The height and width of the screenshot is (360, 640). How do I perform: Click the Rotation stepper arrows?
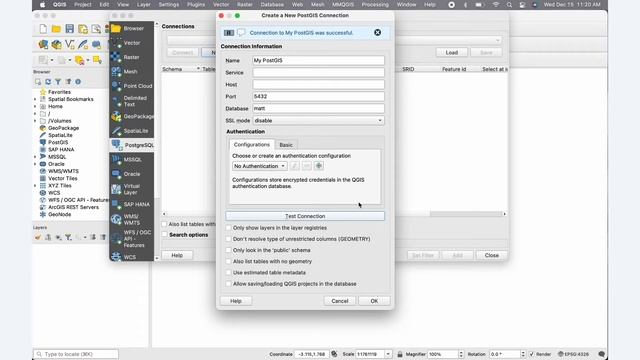(x=522, y=354)
